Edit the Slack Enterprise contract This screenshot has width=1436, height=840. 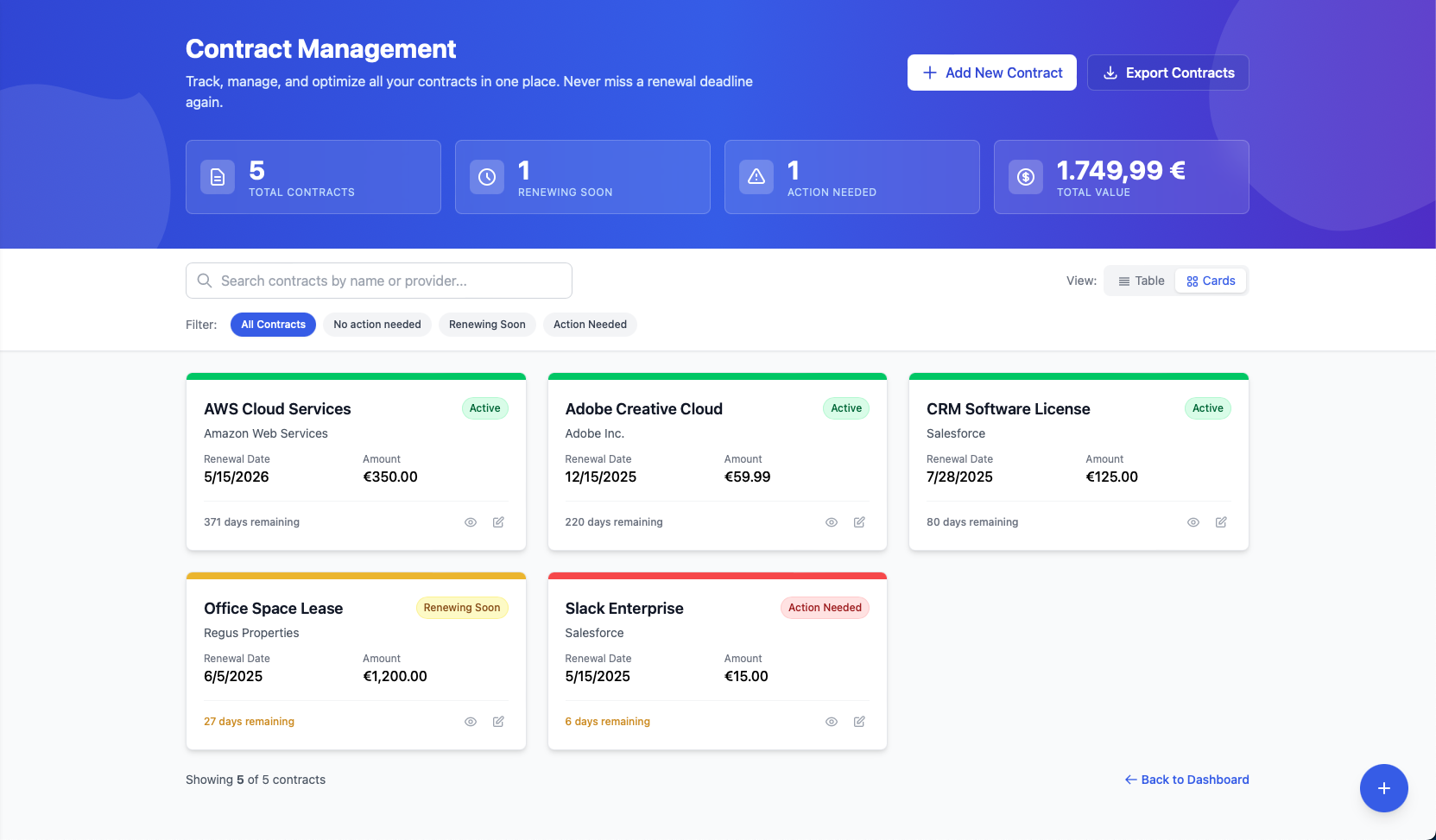859,722
